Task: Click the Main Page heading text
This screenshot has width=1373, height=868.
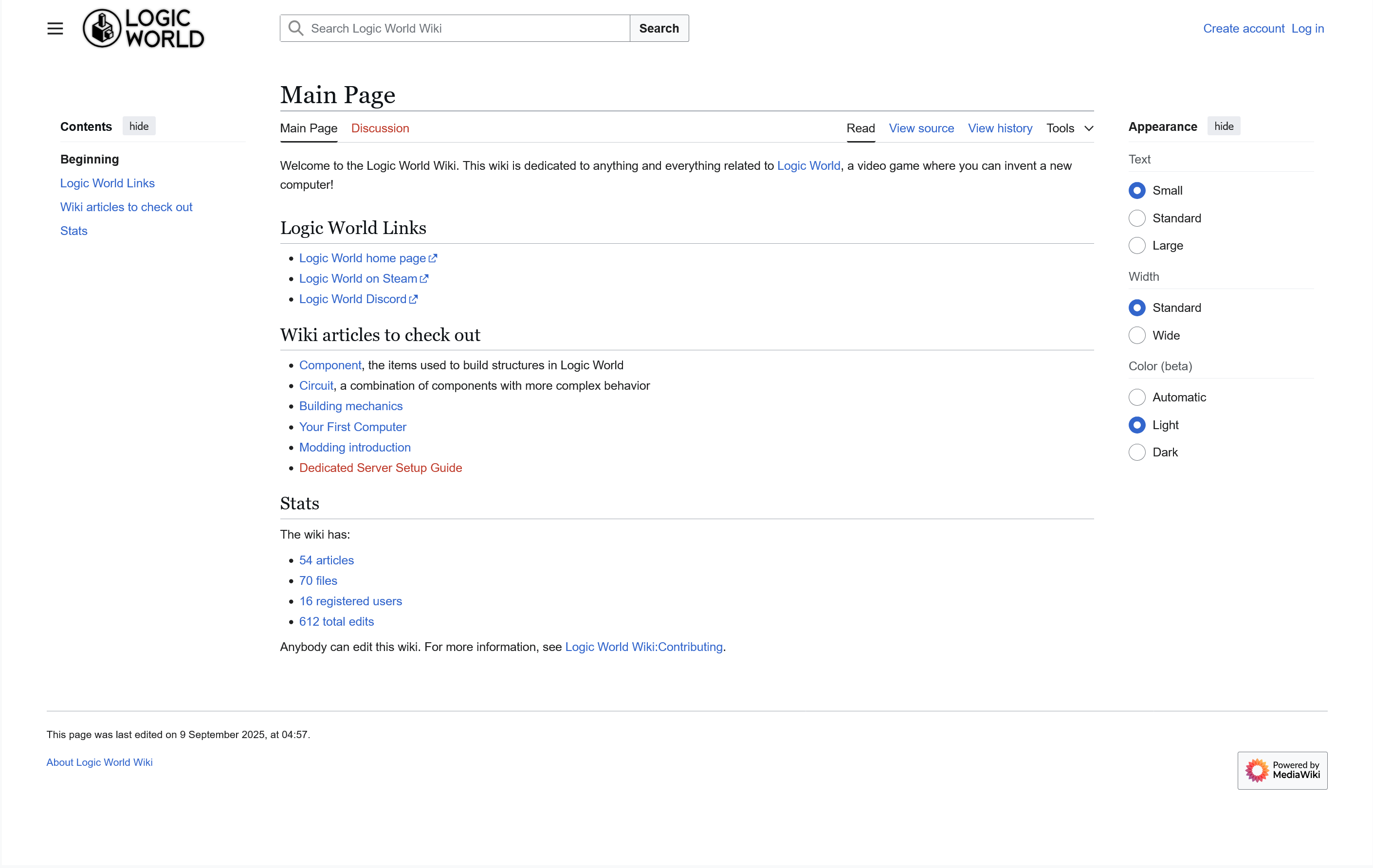Action: (338, 94)
